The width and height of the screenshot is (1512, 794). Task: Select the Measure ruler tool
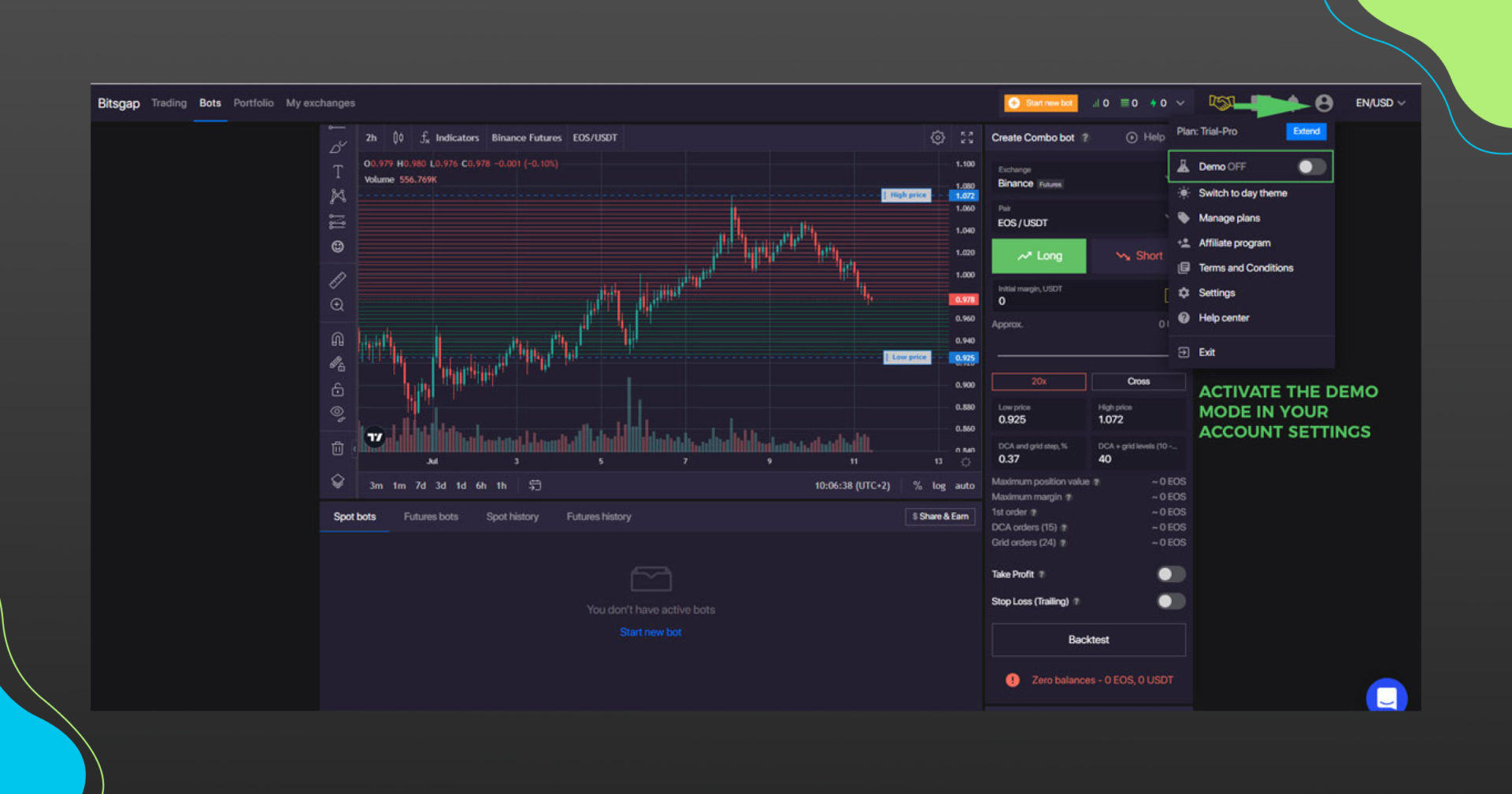pos(337,280)
